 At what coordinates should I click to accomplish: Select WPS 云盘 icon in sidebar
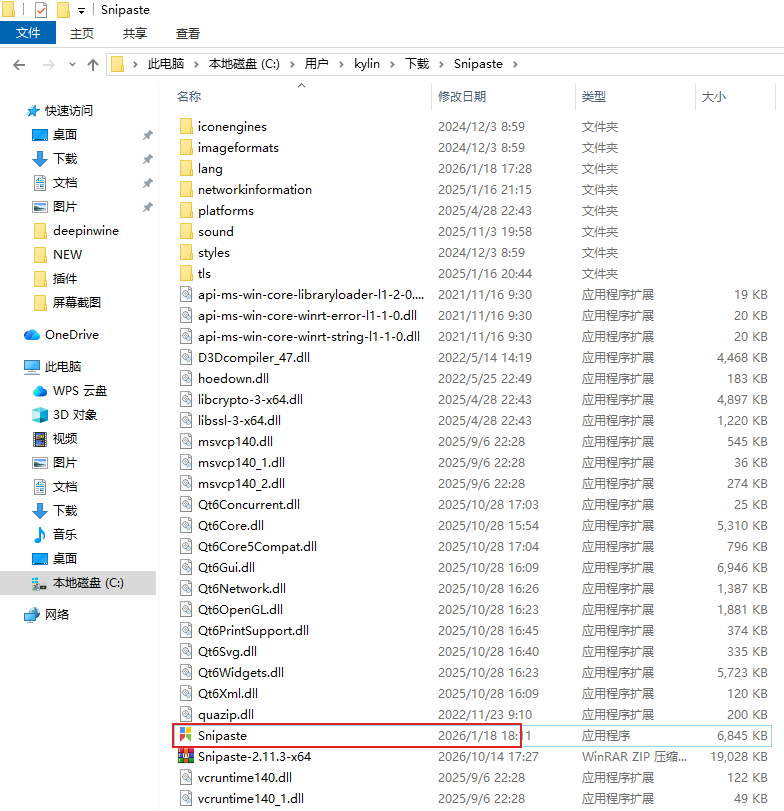[x=40, y=391]
